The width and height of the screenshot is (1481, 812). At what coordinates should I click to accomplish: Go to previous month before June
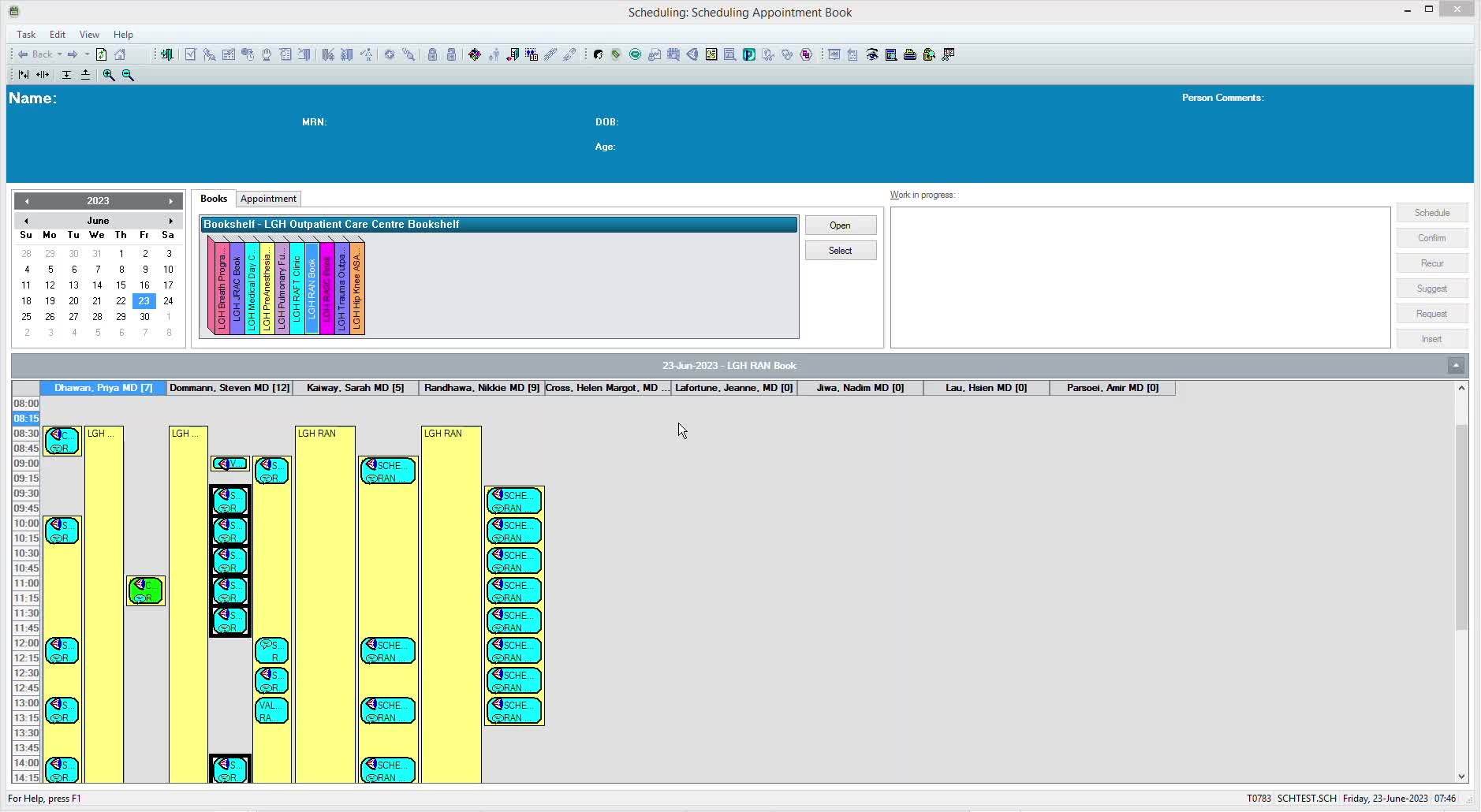tap(26, 221)
